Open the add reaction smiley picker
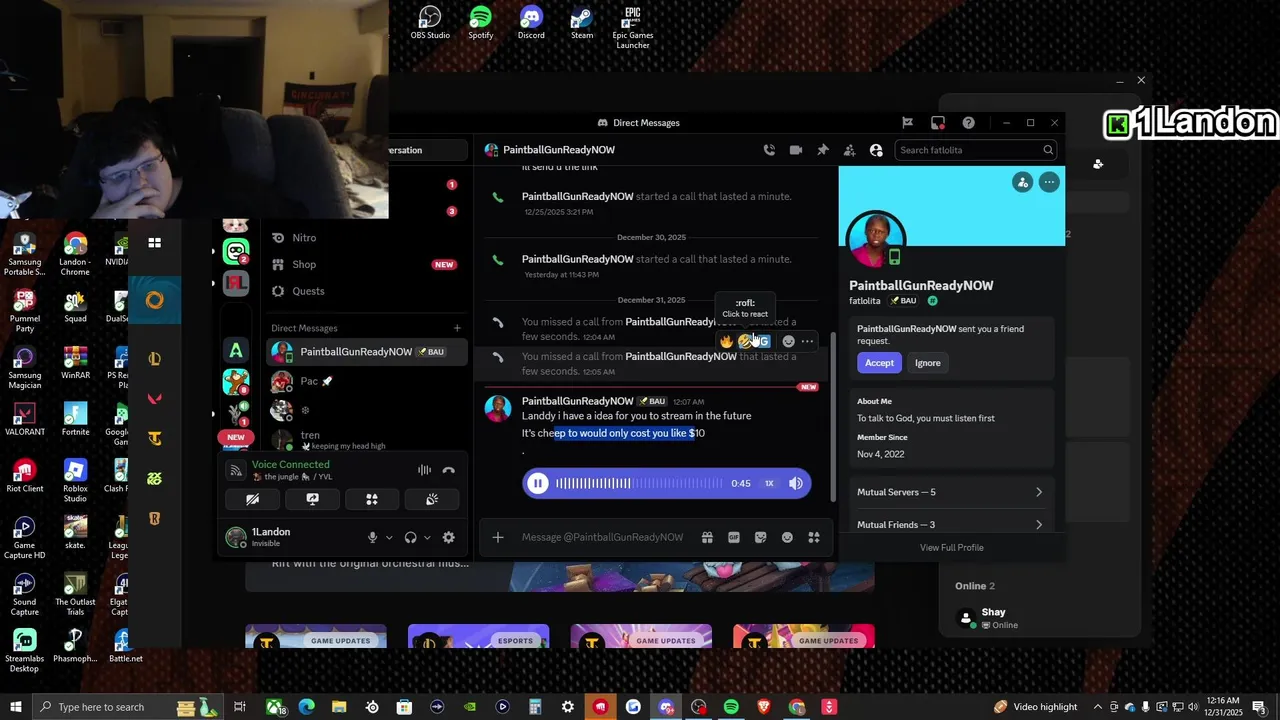Viewport: 1280px width, 720px height. point(788,341)
